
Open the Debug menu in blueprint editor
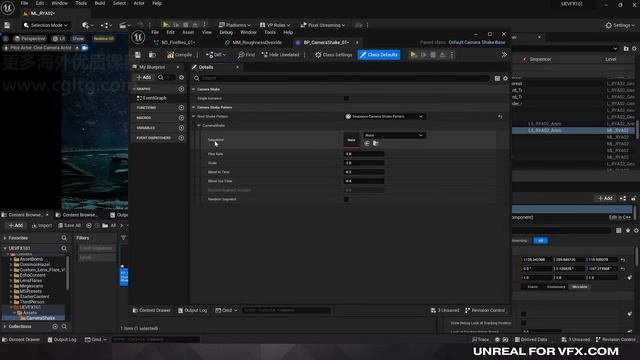coord(226,32)
